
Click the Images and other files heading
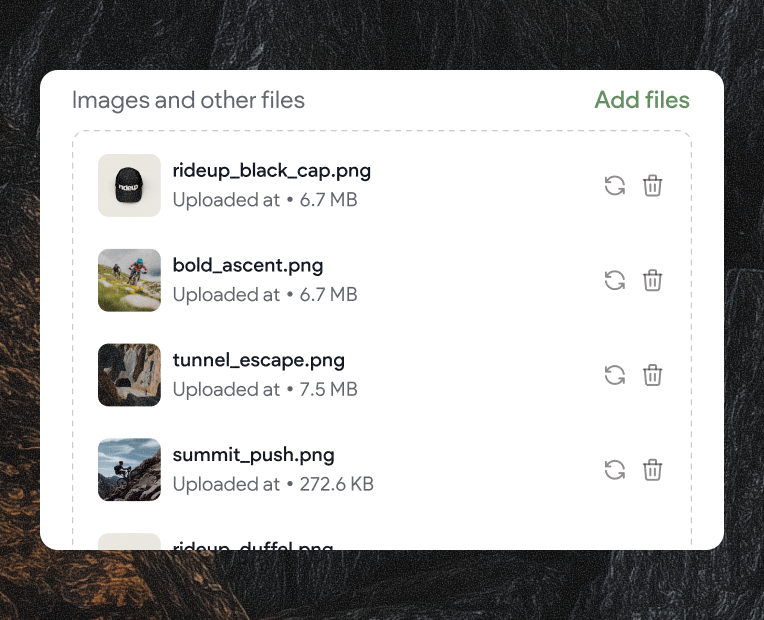(188, 100)
